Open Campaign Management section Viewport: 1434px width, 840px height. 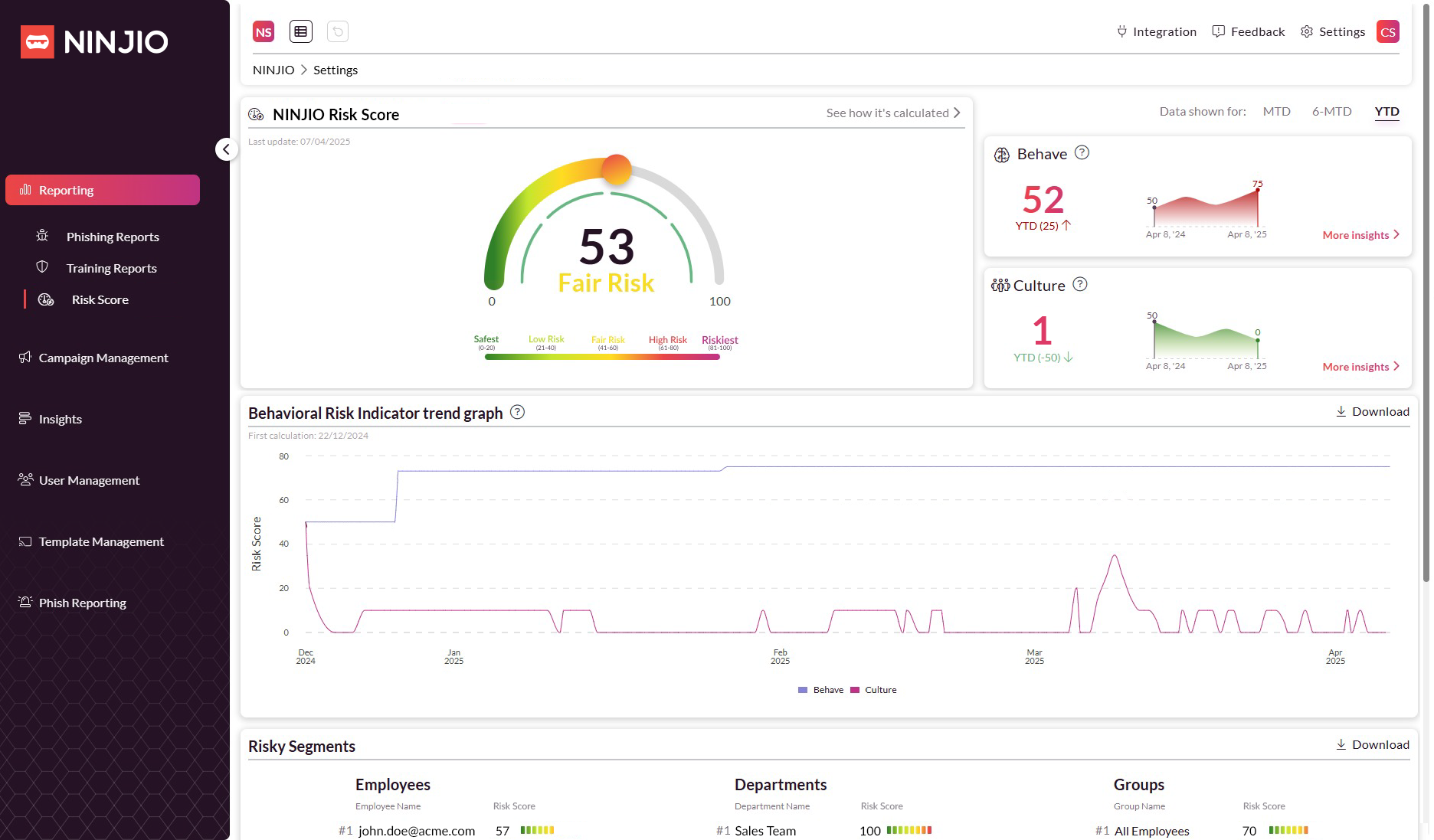[x=103, y=358]
